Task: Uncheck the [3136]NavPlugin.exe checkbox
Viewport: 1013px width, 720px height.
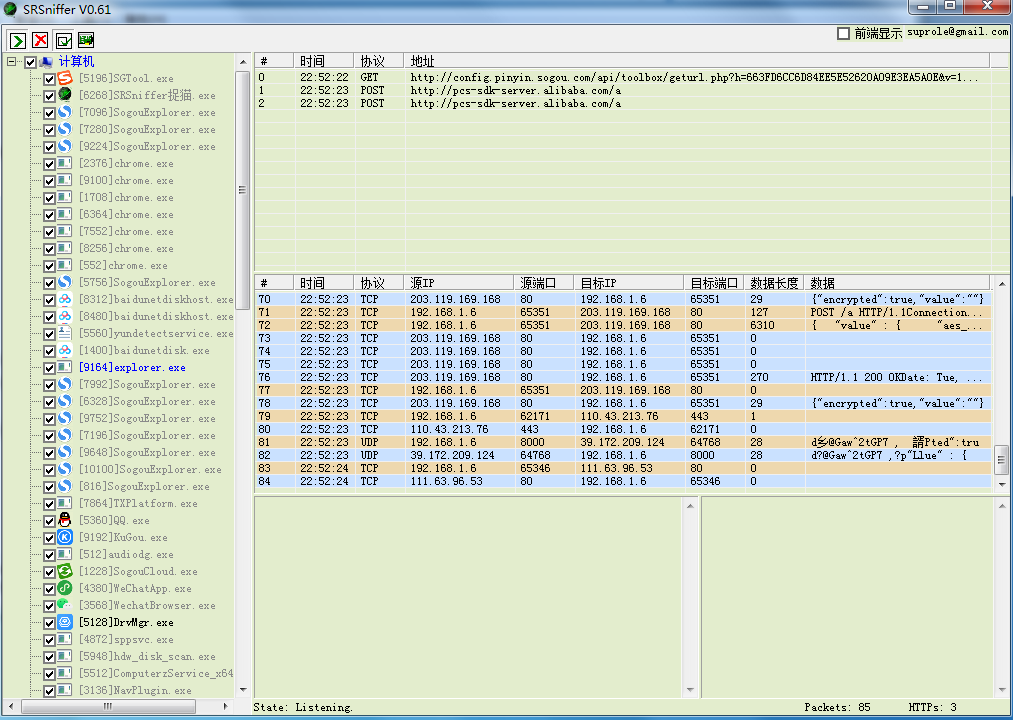Action: point(49,691)
